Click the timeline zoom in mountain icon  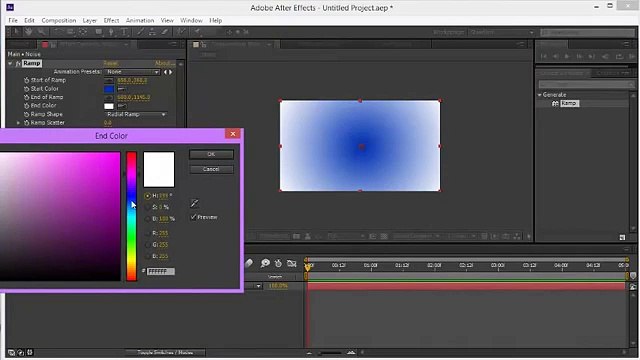tap(351, 352)
